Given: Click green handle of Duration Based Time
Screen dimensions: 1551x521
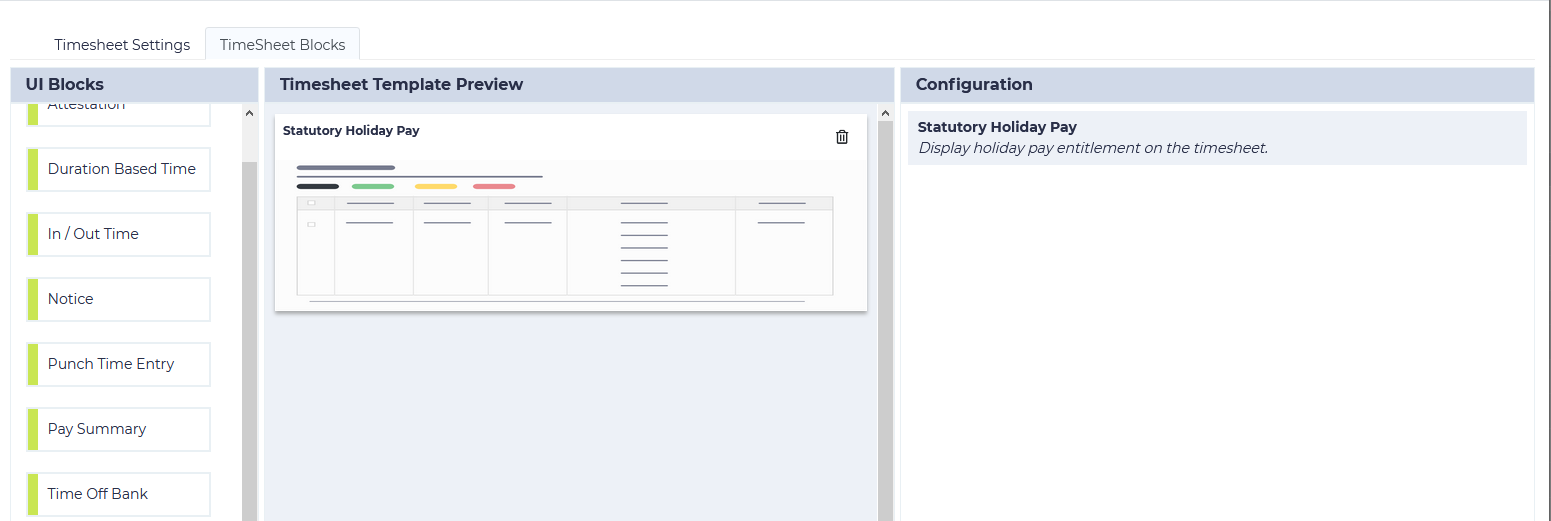Looking at the screenshot, I should coord(33,169).
